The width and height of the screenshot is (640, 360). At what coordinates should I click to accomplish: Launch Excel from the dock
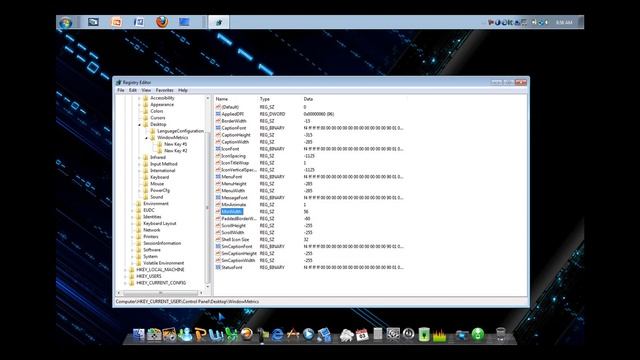point(231,335)
